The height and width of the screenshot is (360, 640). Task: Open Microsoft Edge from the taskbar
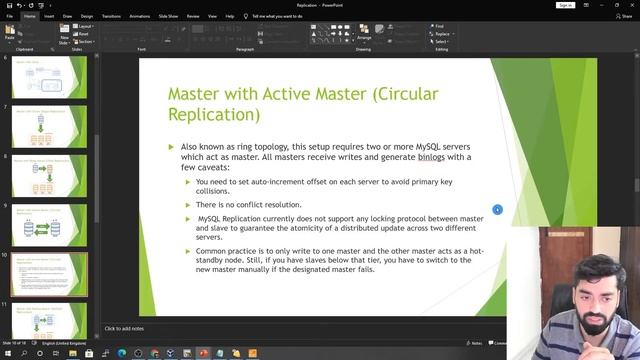[122, 353]
